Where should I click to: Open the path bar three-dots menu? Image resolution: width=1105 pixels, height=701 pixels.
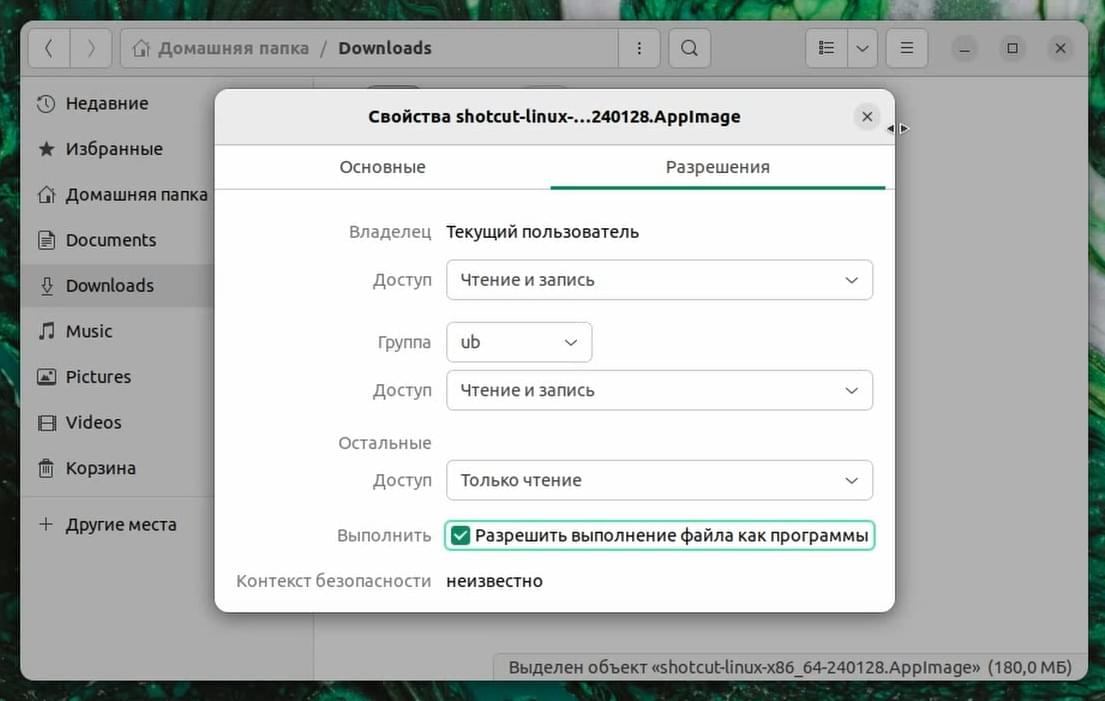pyautogui.click(x=639, y=48)
